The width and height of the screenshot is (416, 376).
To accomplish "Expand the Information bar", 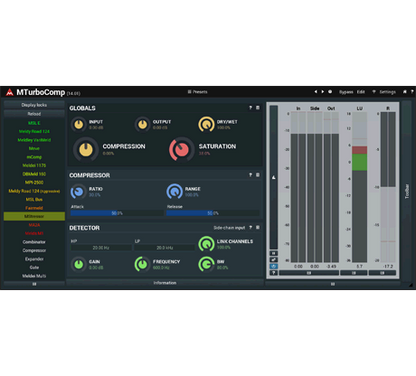I will [x=165, y=283].
